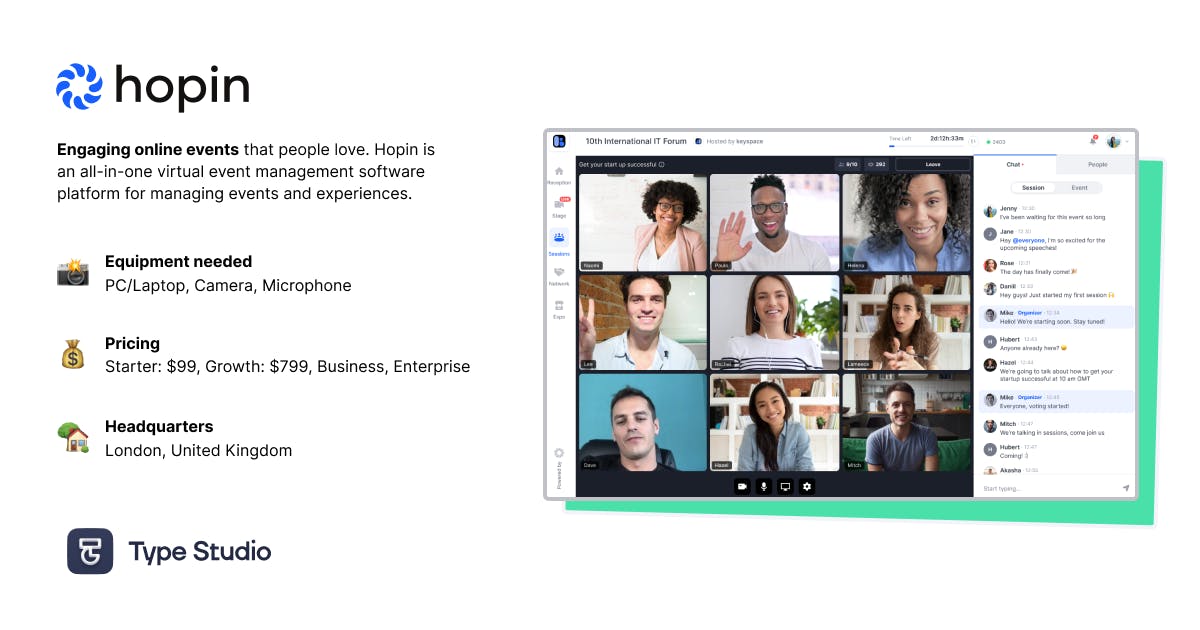
Task: Click the Powered by Hopin icon in sidebar
Action: pos(559,453)
